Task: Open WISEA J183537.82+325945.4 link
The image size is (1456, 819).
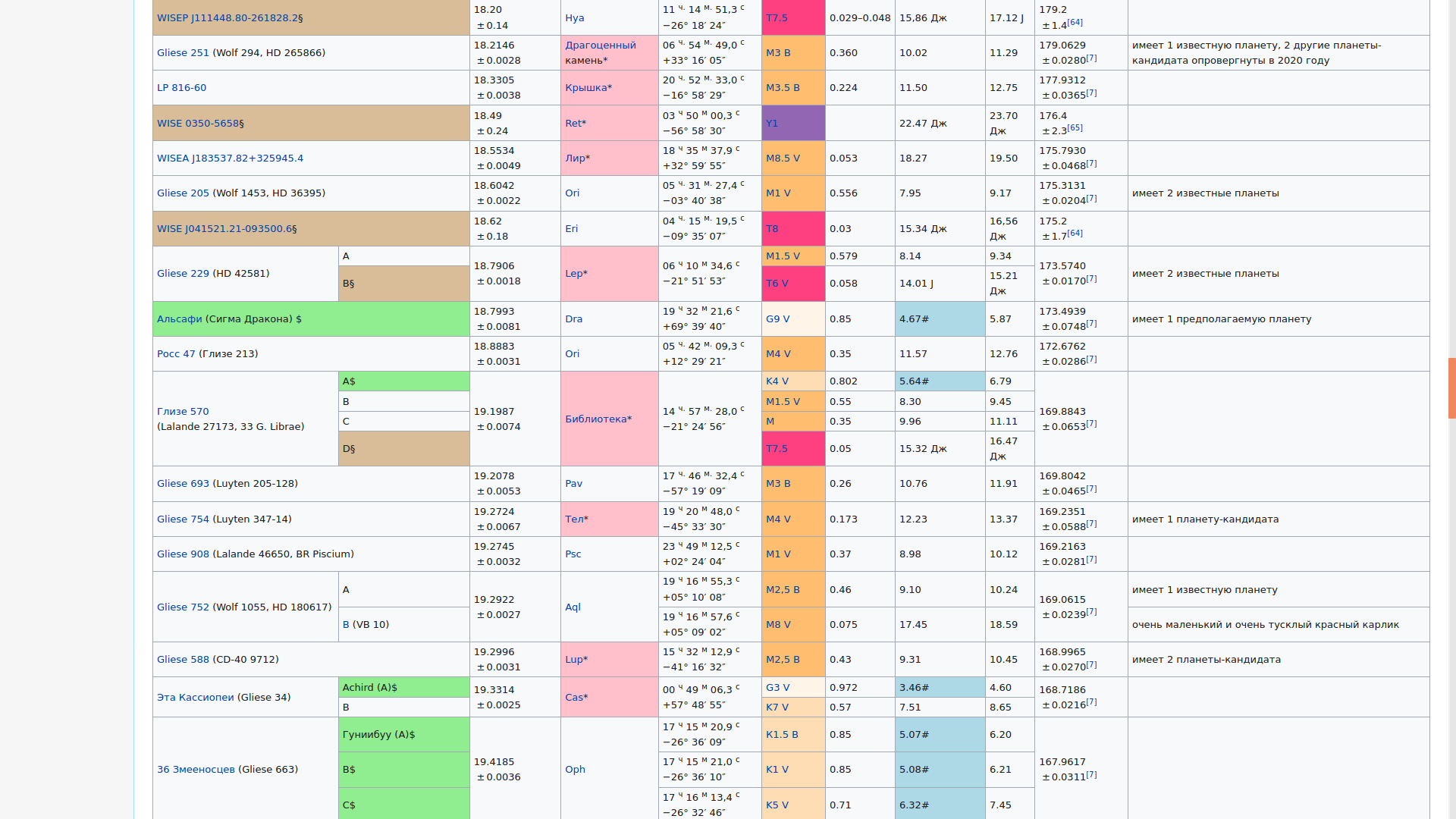Action: coord(230,158)
